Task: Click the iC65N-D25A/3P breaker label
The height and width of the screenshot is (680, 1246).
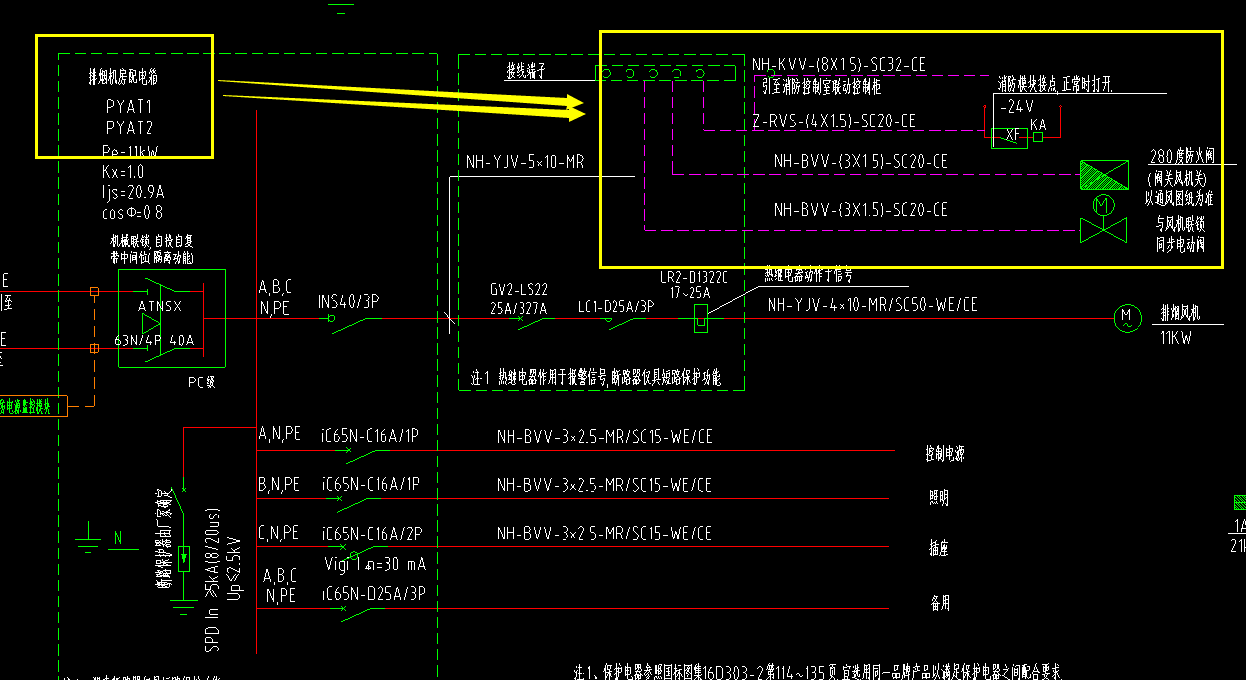Action: (x=373, y=594)
